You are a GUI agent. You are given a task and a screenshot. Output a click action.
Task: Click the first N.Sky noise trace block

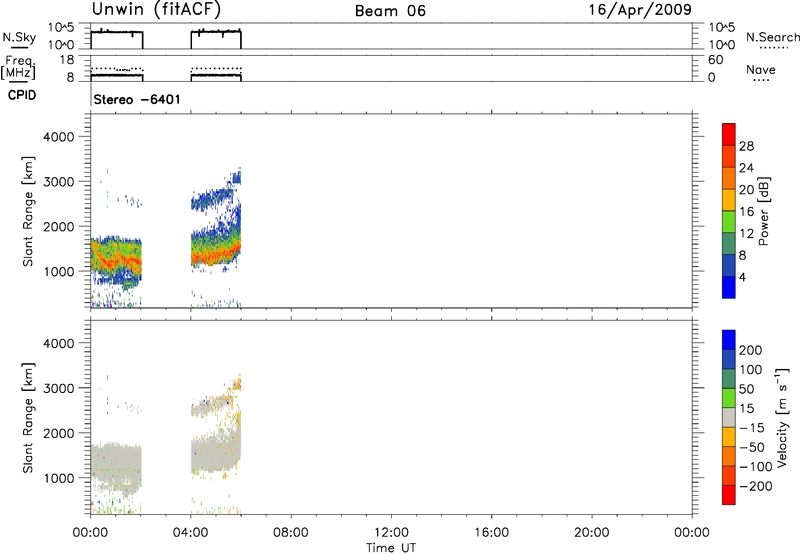click(117, 39)
